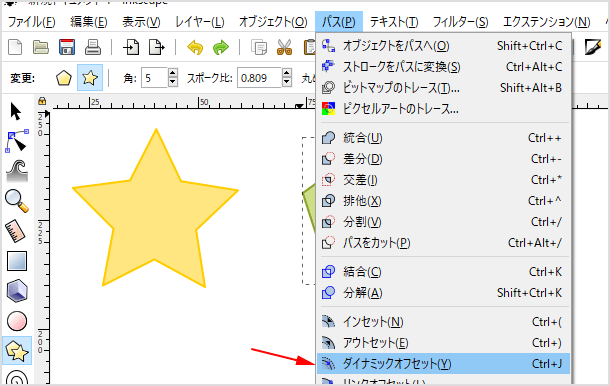Viewport: 610px width, 386px height.
Task: Select the arrow Selector tool
Action: point(16,112)
